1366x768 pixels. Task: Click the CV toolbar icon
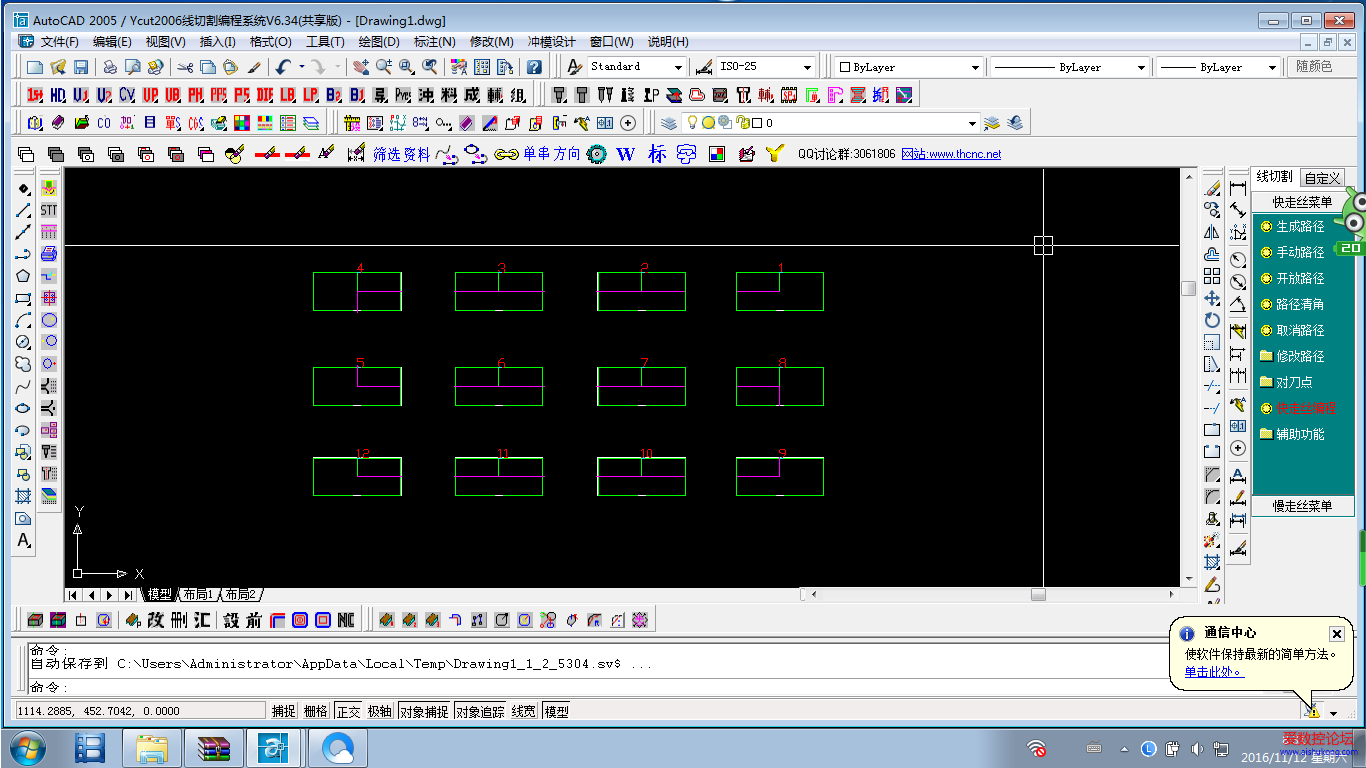(127, 95)
